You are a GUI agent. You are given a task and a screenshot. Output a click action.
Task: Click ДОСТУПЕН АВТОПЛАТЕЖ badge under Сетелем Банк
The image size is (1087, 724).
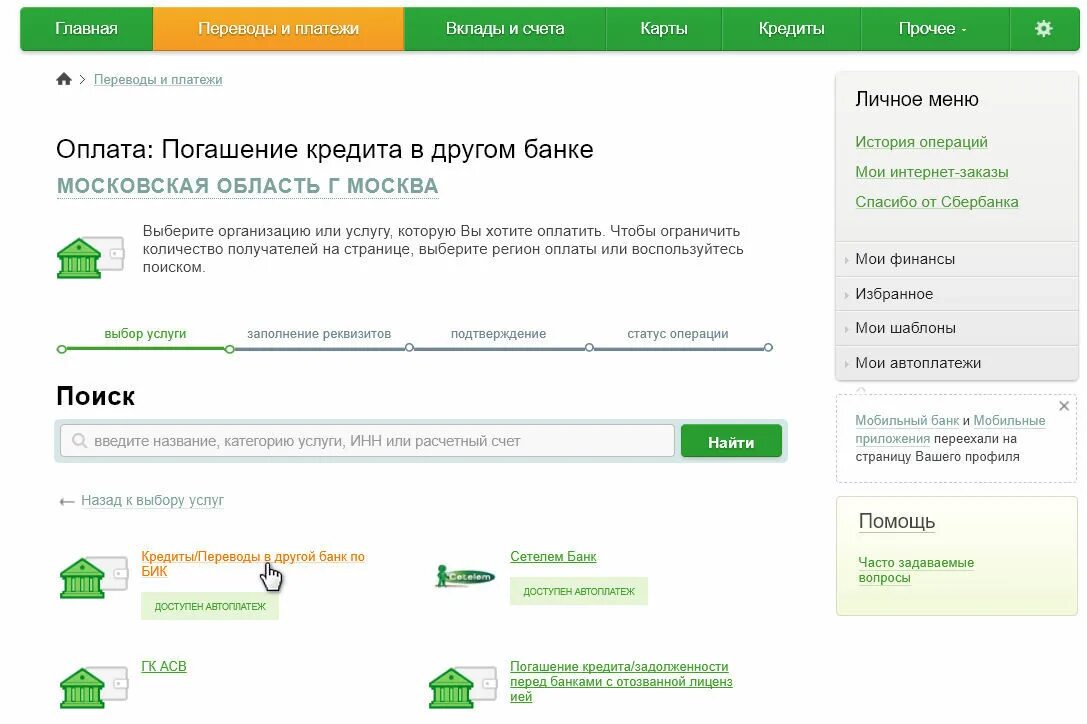(579, 592)
